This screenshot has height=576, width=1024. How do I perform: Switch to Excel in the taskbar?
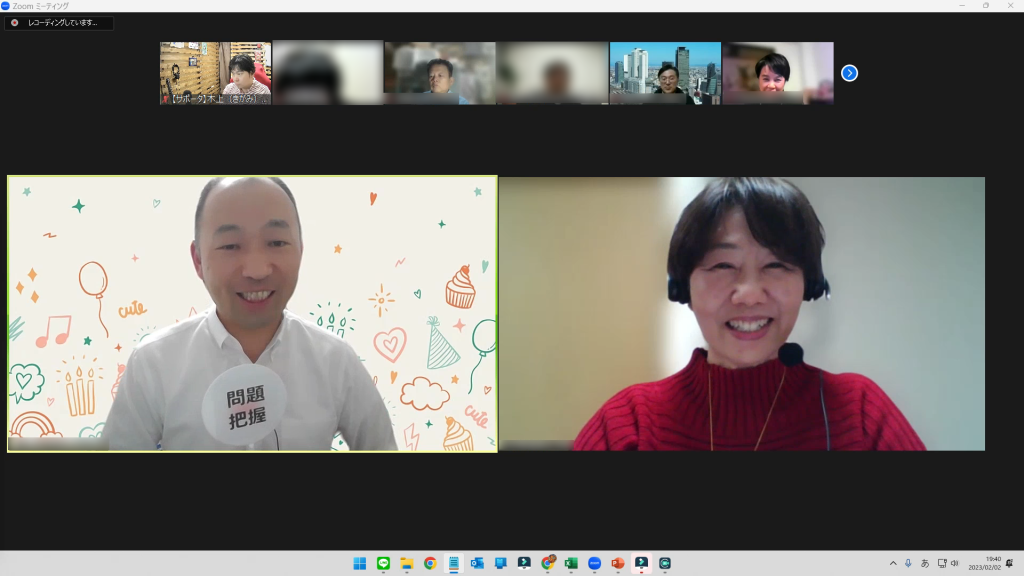pyautogui.click(x=571, y=563)
